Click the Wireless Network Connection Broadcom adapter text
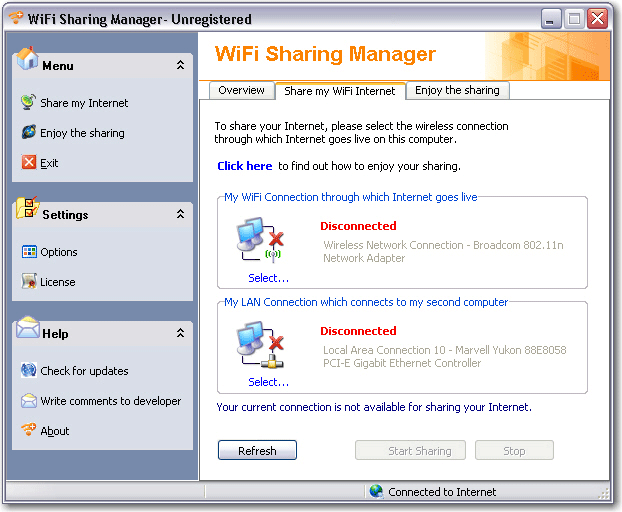622x512 pixels. (x=443, y=251)
